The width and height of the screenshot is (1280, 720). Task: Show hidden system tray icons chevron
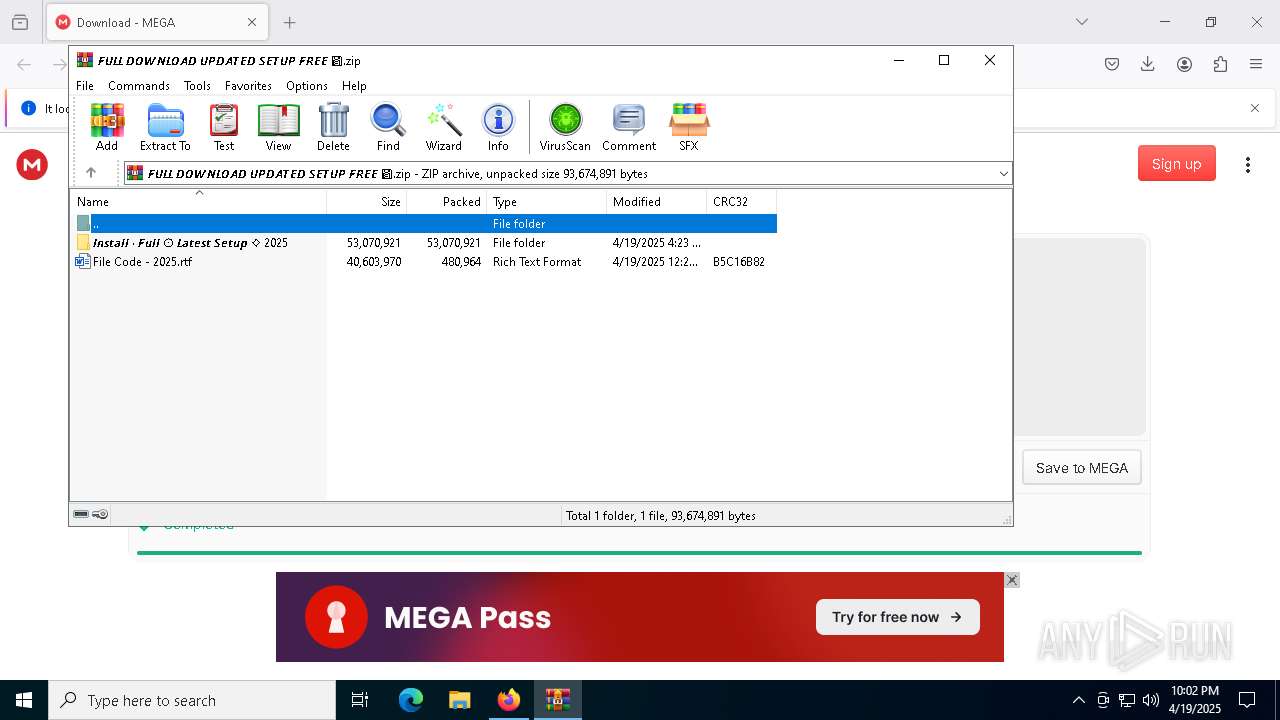(1078, 700)
